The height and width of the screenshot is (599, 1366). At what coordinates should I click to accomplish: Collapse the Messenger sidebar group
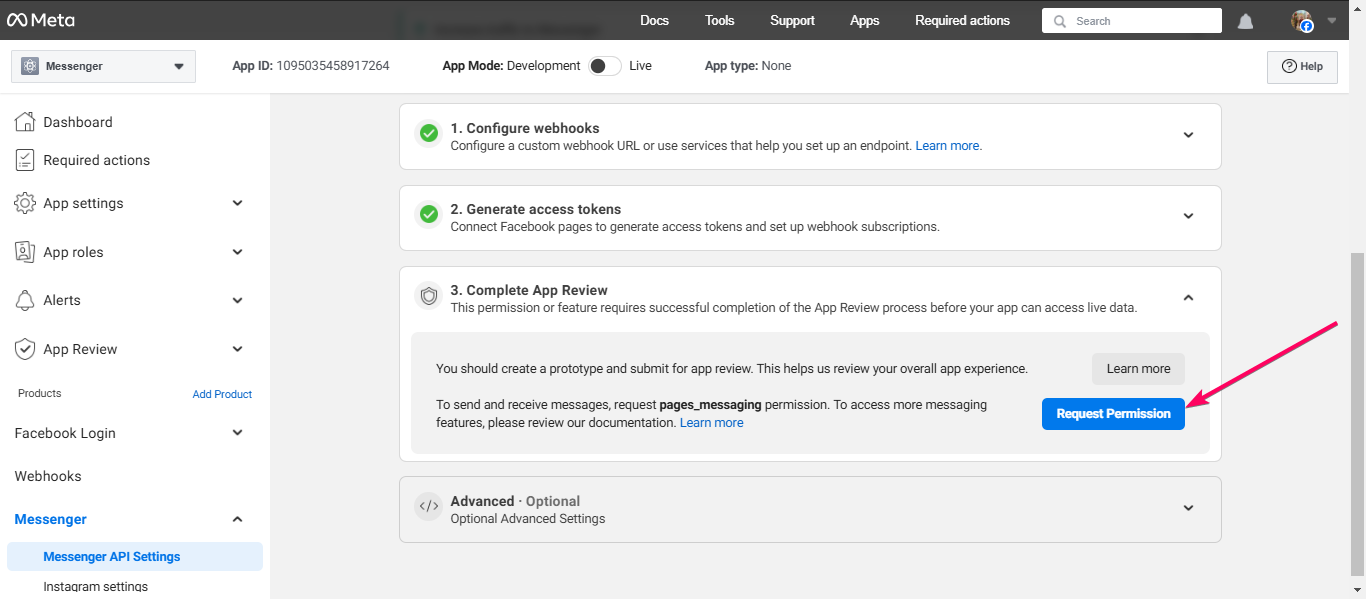[238, 519]
